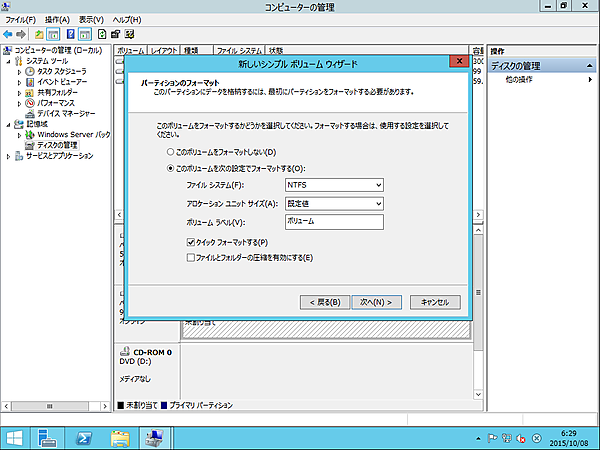
Task: Select このボリュームをフォーマットしない radio option
Action: pos(170,151)
